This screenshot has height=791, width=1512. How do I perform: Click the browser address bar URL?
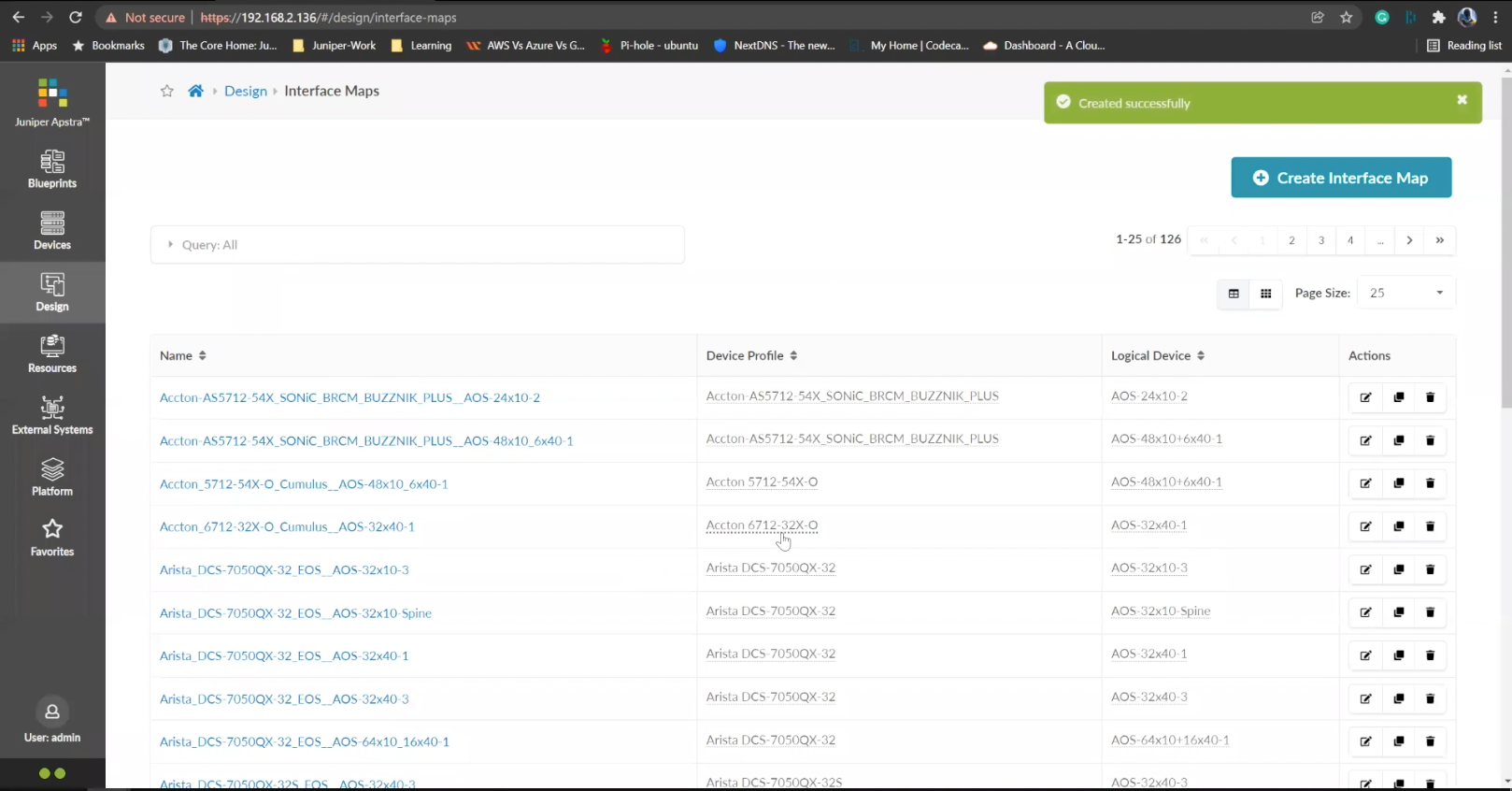click(x=328, y=18)
